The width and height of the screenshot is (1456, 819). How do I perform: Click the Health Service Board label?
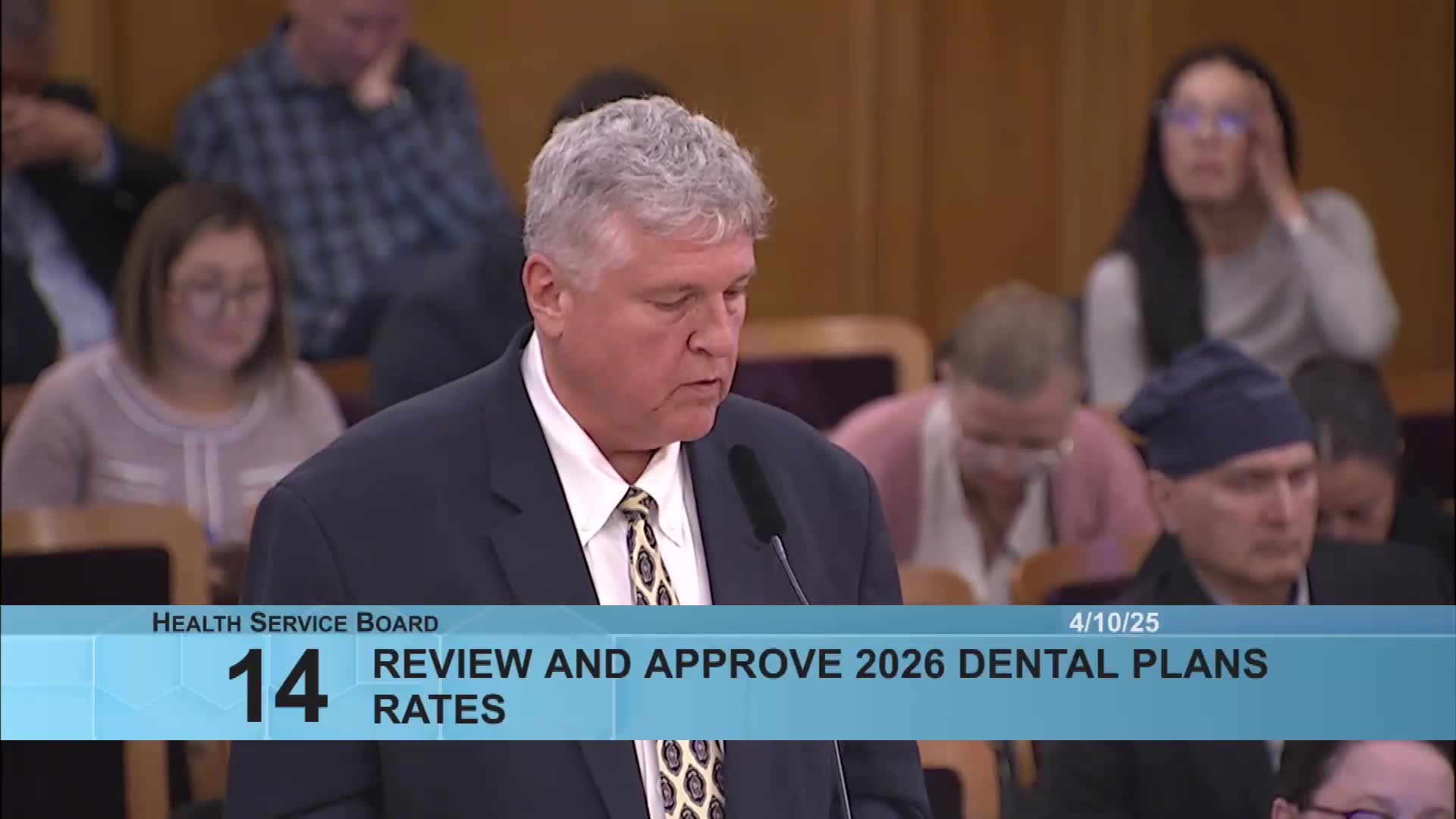coord(295,623)
